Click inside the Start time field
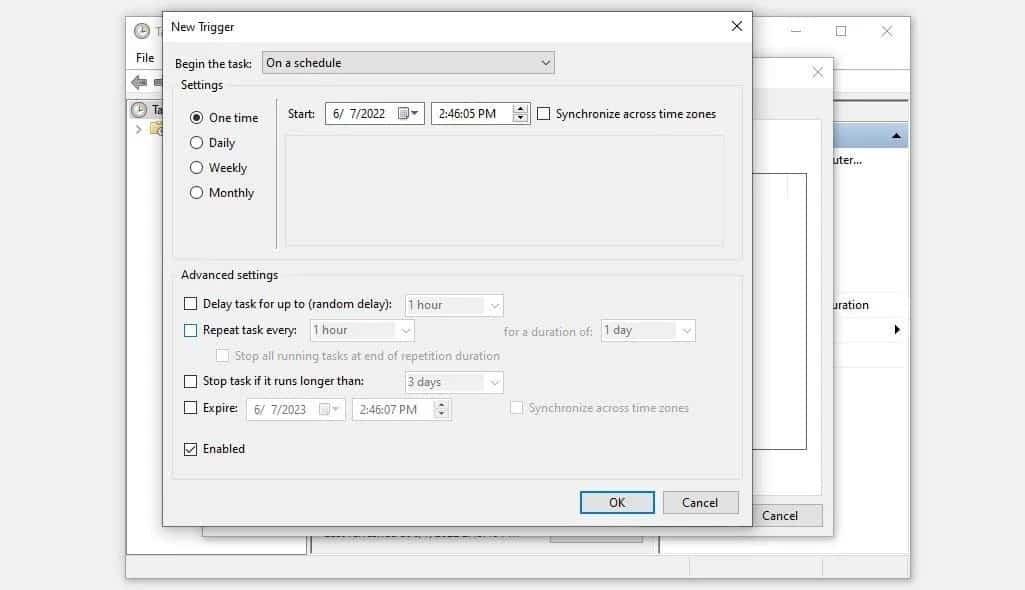1025x590 pixels. tap(470, 113)
